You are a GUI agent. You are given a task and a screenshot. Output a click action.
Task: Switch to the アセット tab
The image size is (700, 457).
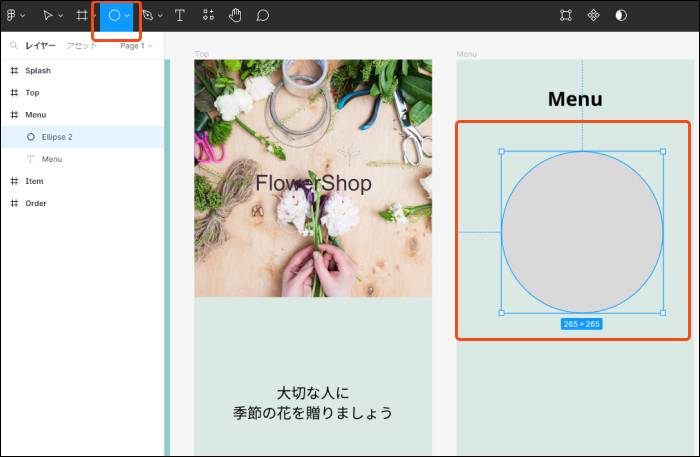81,46
